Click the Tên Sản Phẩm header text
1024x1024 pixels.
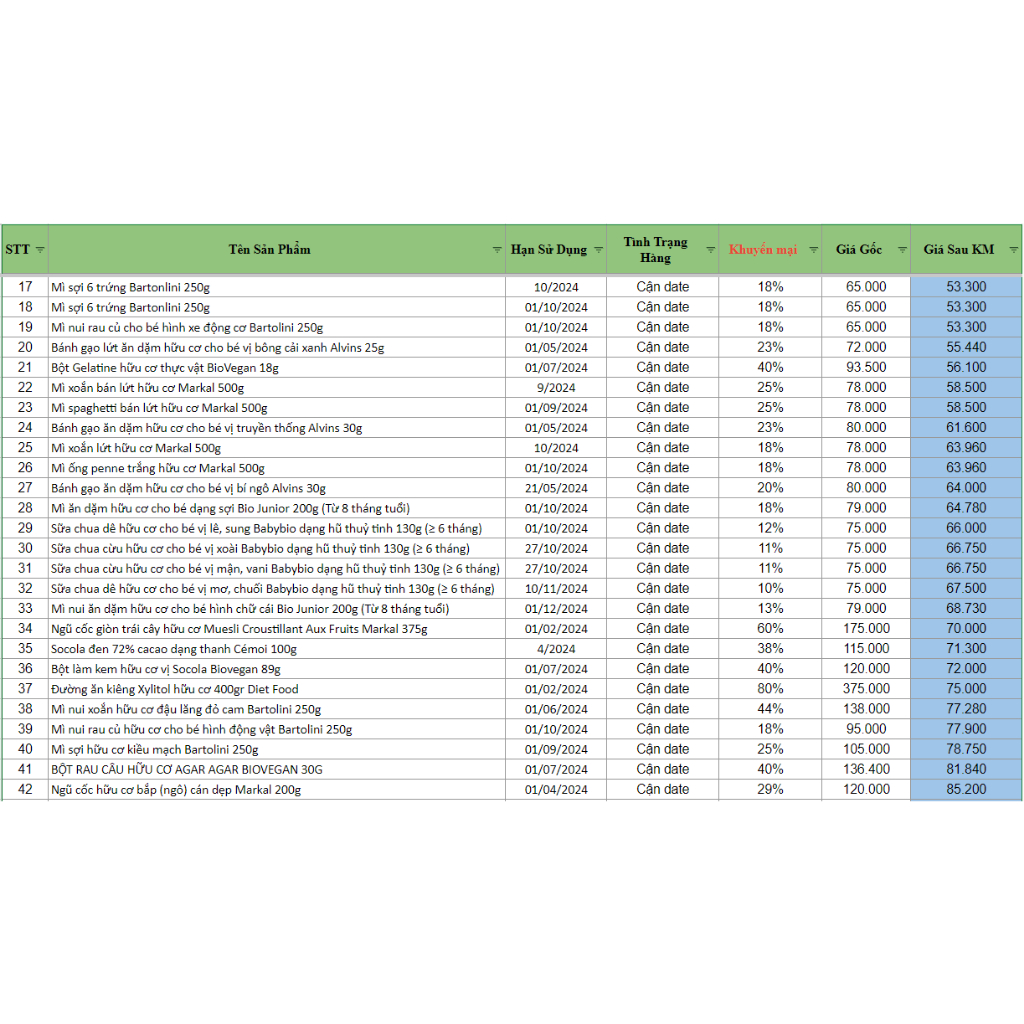tap(269, 249)
